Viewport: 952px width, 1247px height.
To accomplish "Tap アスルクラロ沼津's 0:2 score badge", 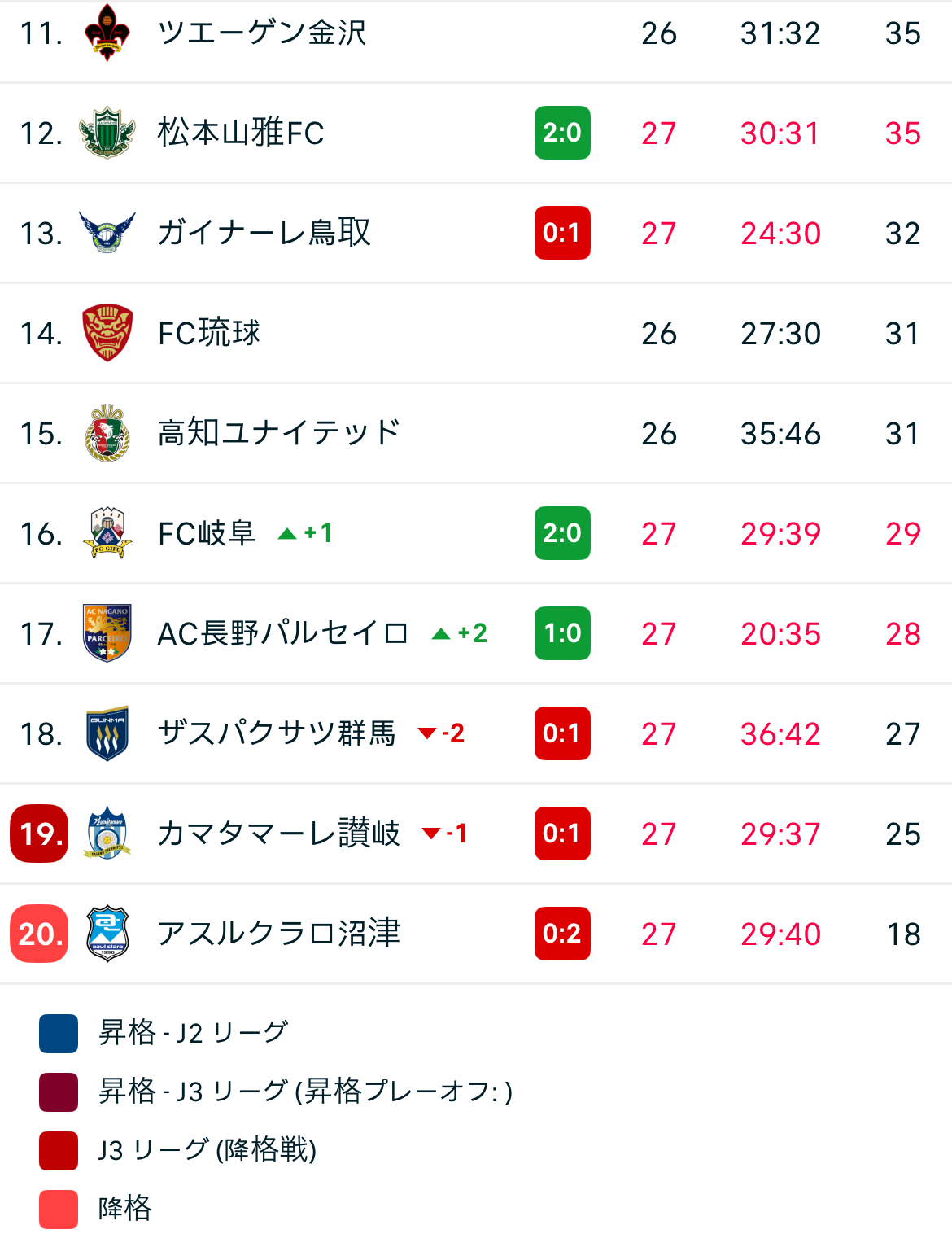I will [562, 934].
